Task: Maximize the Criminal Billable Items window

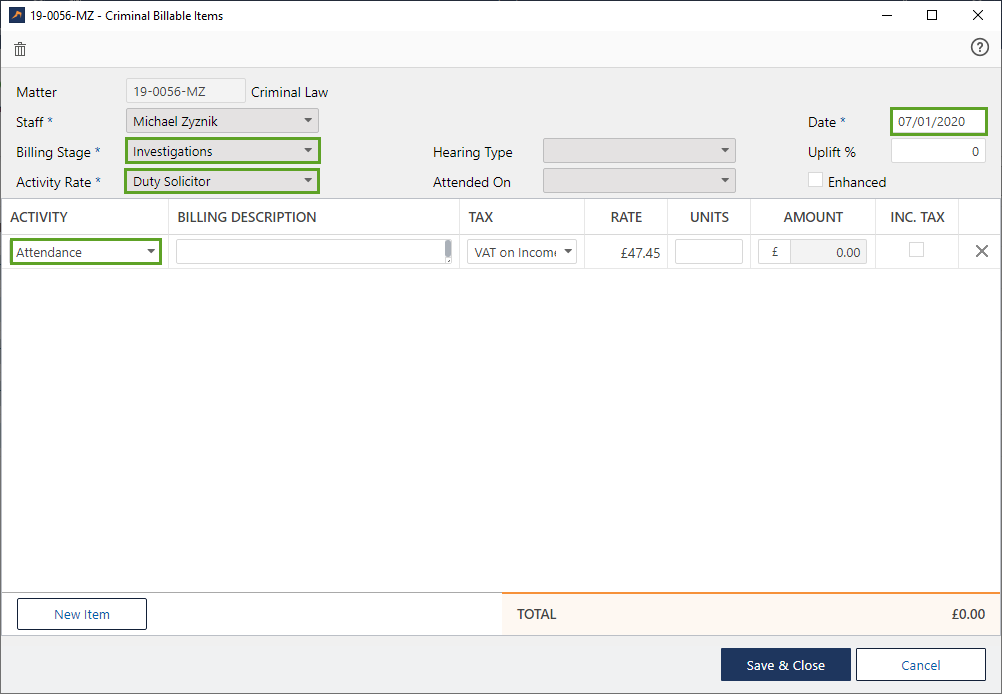Action: [932, 15]
